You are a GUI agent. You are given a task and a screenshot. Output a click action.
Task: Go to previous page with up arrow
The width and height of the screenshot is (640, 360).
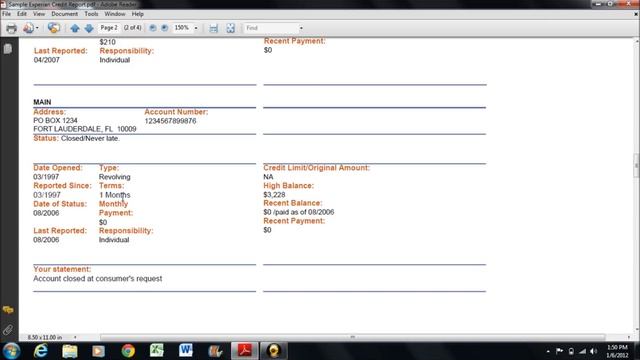pyautogui.click(x=75, y=28)
